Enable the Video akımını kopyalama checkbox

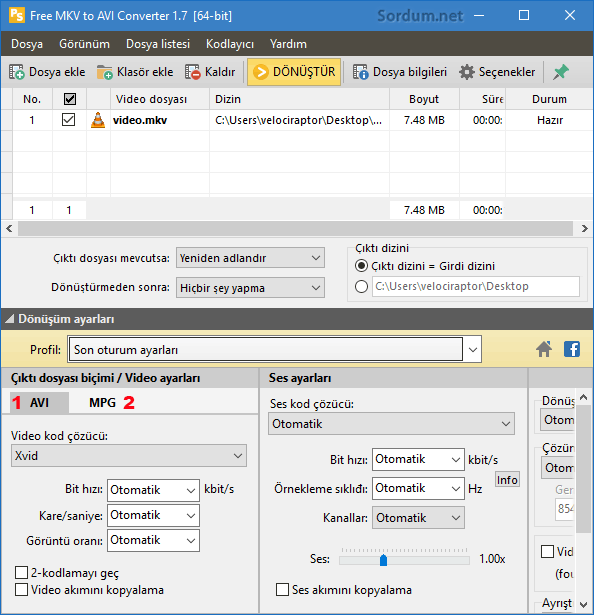(22, 590)
